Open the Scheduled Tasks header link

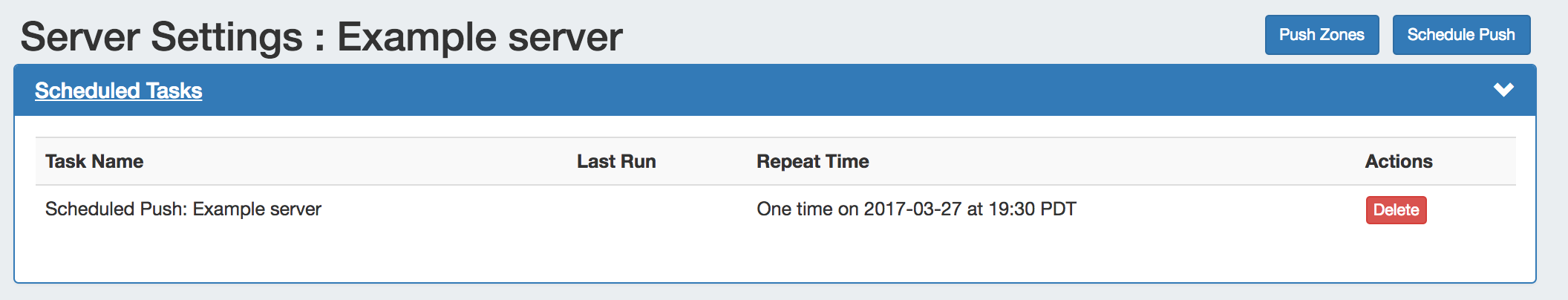[x=119, y=91]
